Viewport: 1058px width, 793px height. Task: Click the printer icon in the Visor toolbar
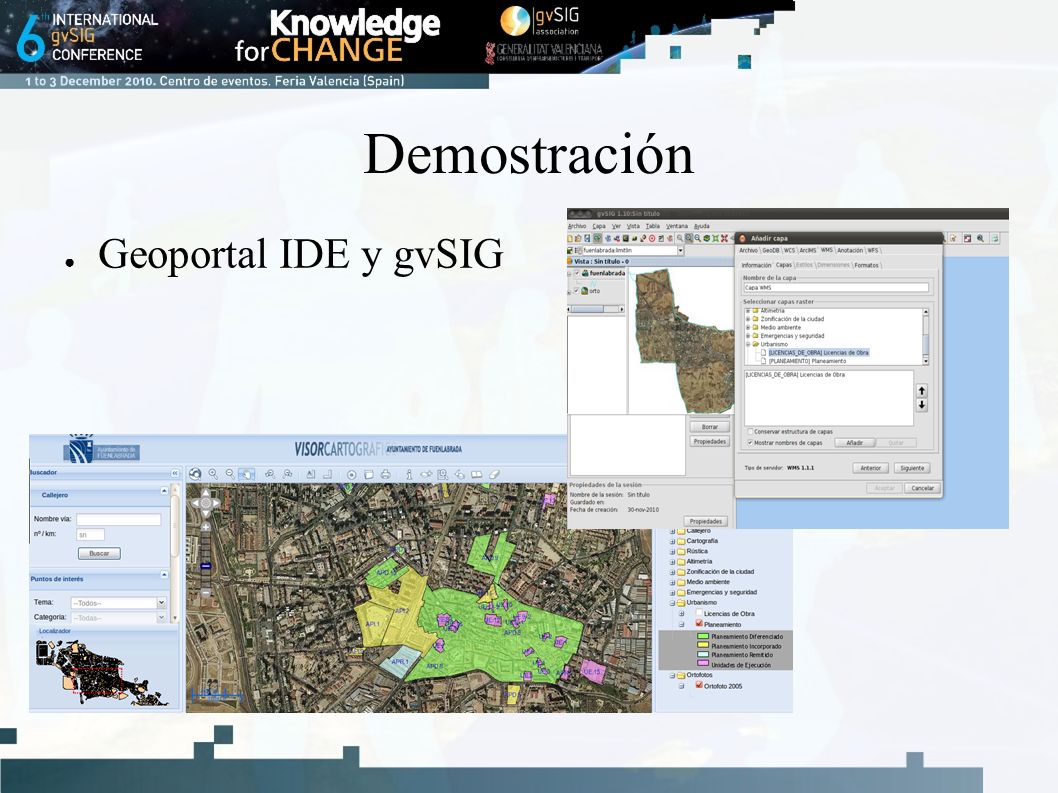[386, 474]
